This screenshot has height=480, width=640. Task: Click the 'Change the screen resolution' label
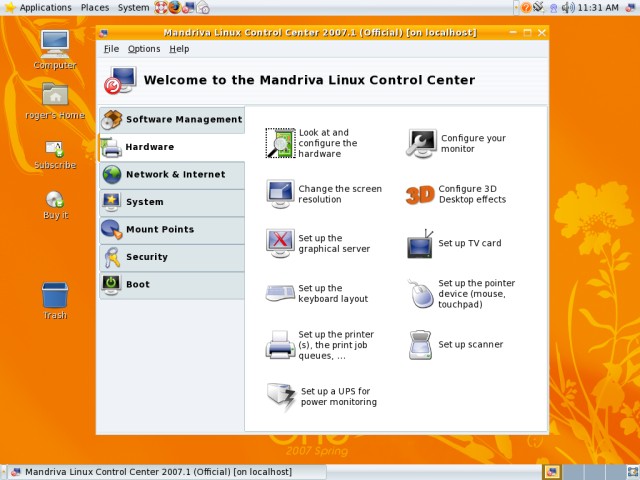coord(340,194)
